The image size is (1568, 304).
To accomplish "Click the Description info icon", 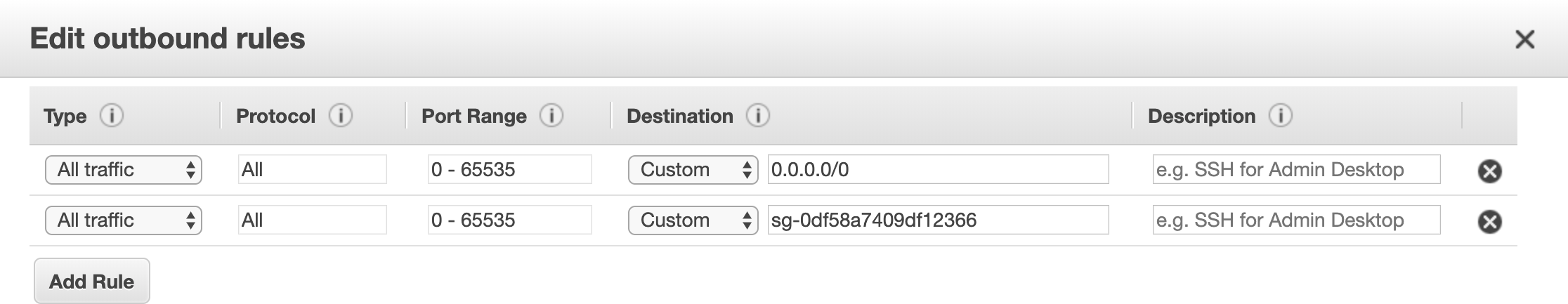I will coord(1280,115).
